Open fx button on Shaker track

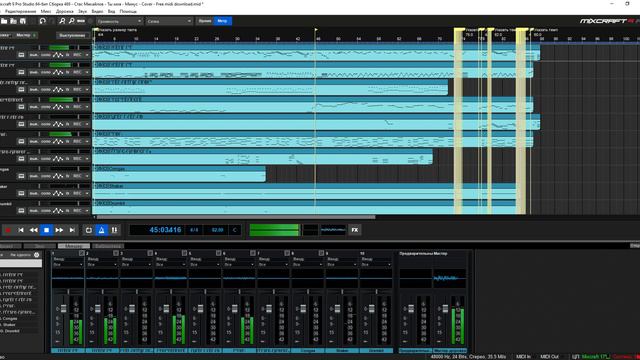[68, 193]
